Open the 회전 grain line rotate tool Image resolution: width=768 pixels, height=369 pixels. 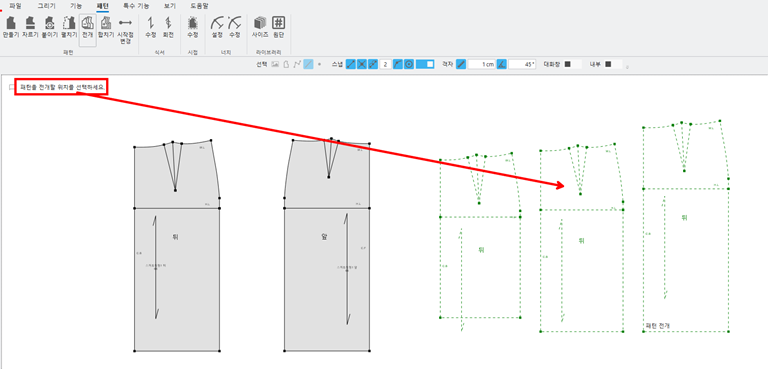click(x=168, y=27)
